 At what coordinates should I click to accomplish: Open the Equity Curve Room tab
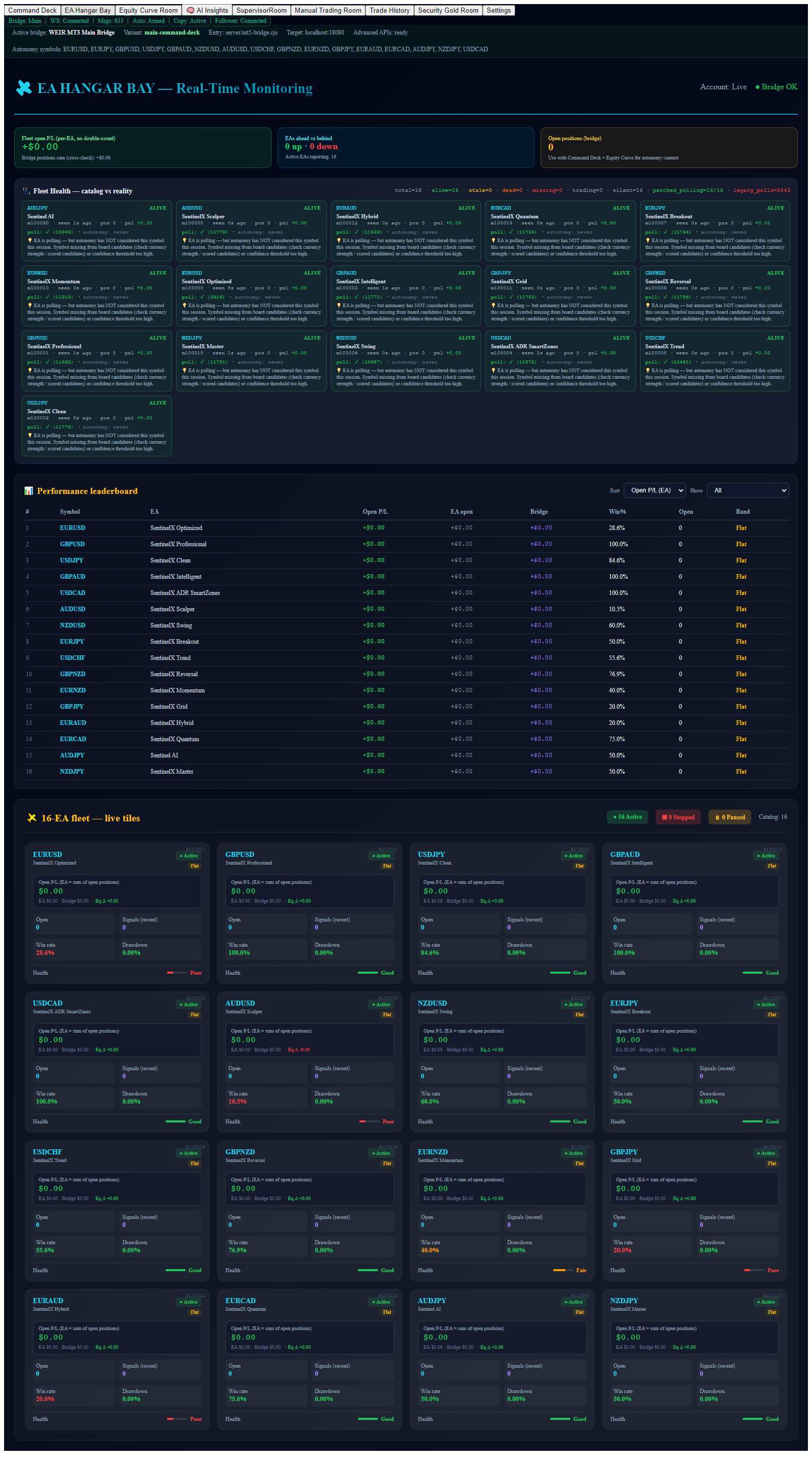pos(148,10)
